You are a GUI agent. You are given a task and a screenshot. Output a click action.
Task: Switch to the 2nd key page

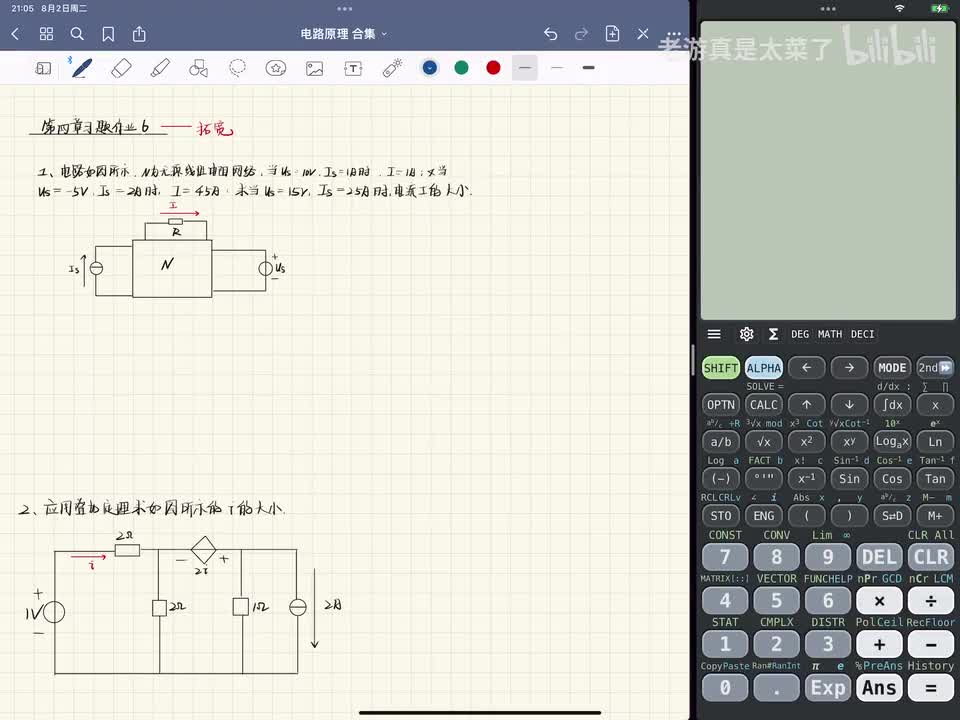coord(935,368)
